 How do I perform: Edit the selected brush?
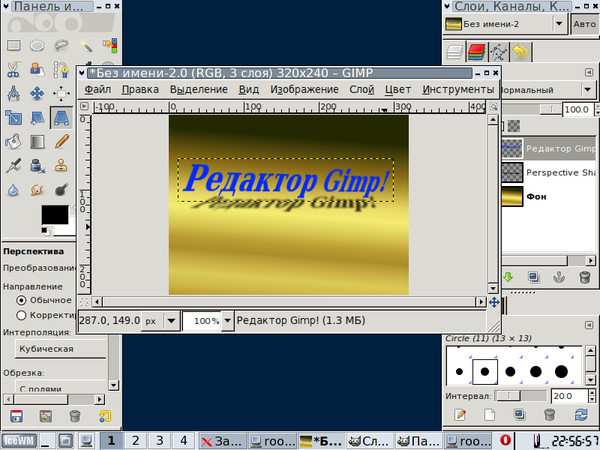click(460, 415)
